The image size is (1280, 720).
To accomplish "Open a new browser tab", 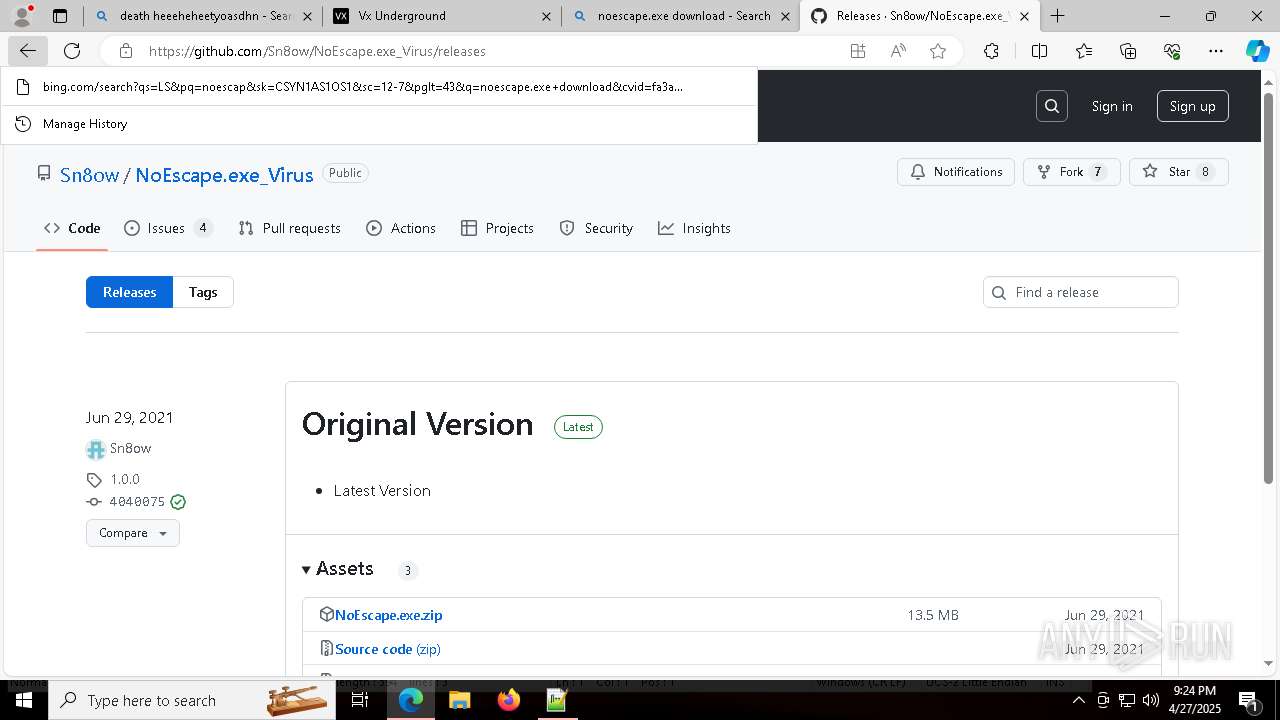I will tap(1058, 16).
